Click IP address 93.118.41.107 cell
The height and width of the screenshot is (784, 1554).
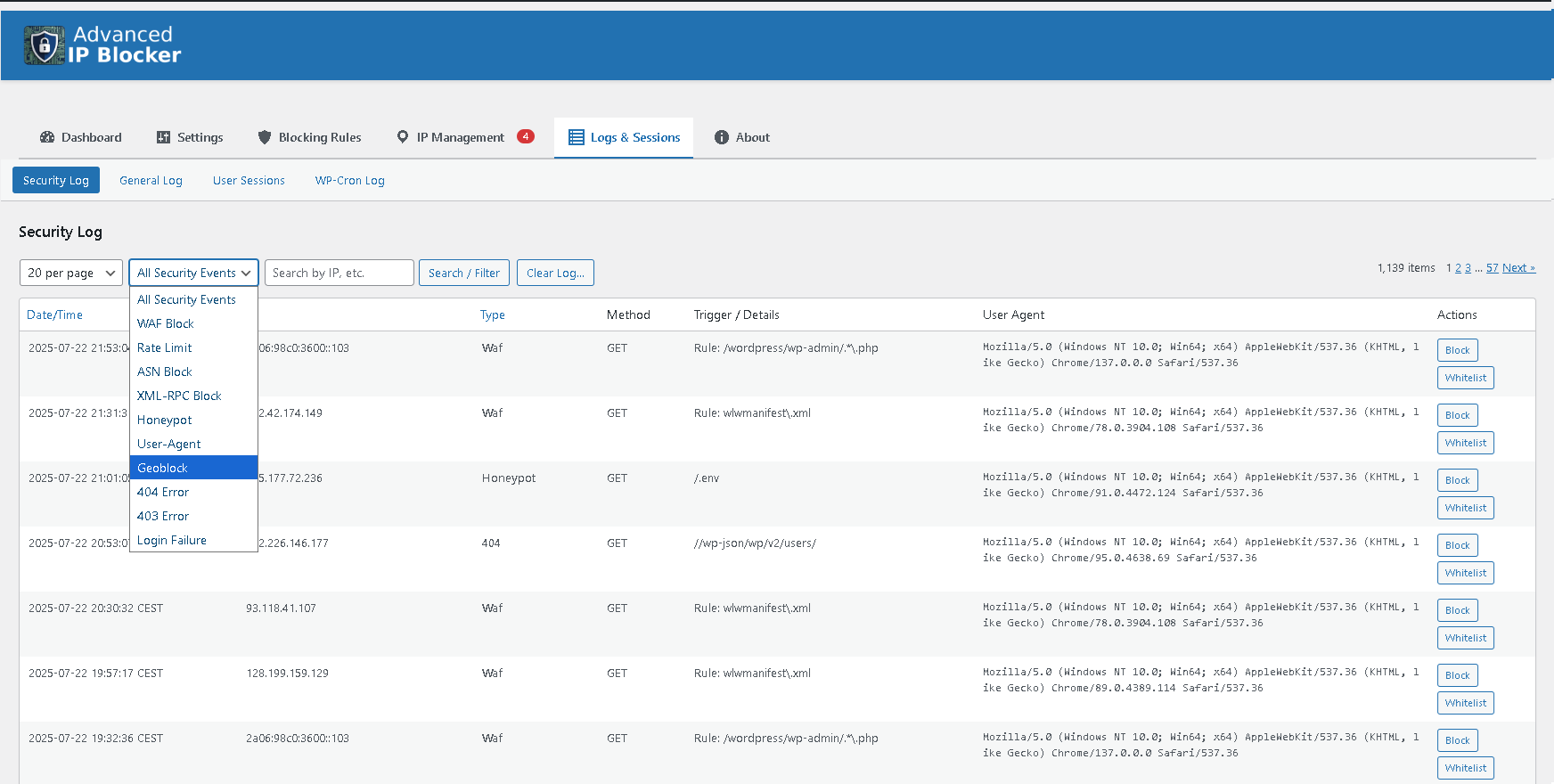pos(281,608)
